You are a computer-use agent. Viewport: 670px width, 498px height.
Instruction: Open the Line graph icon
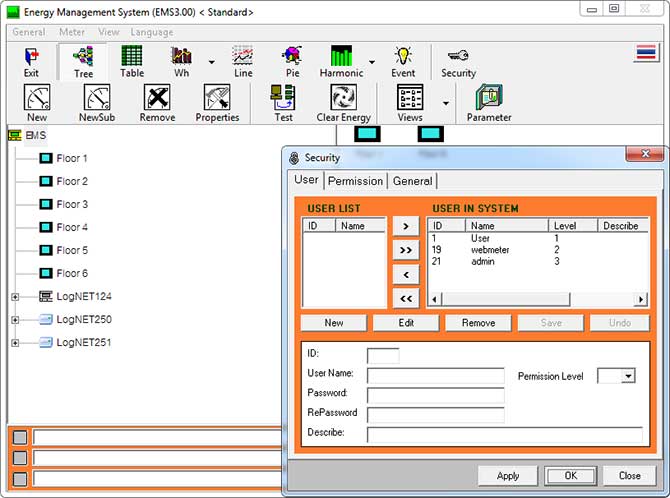click(243, 56)
